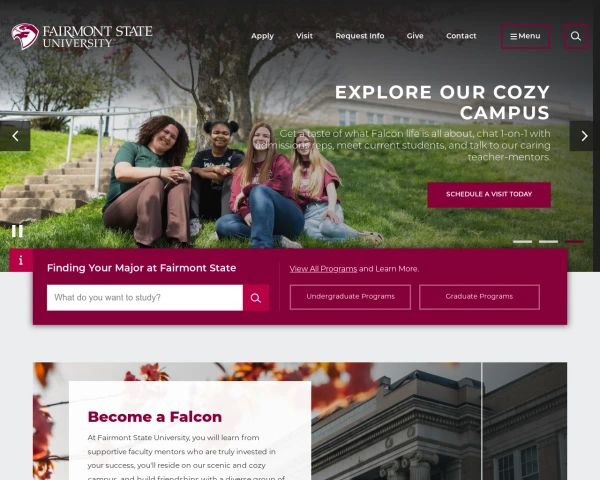Screen dimensions: 600x480
Task: Open the Give navigation link
Action: pos(415,36)
